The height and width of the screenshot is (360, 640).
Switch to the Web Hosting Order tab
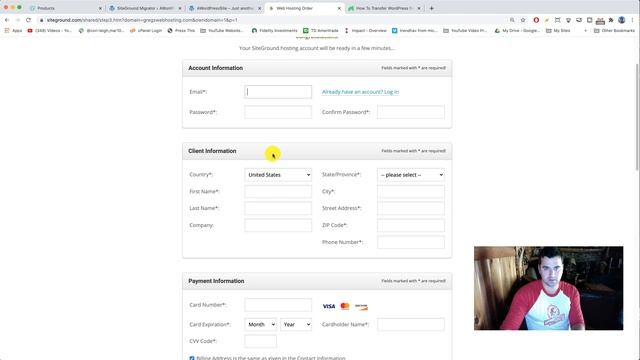click(304, 8)
